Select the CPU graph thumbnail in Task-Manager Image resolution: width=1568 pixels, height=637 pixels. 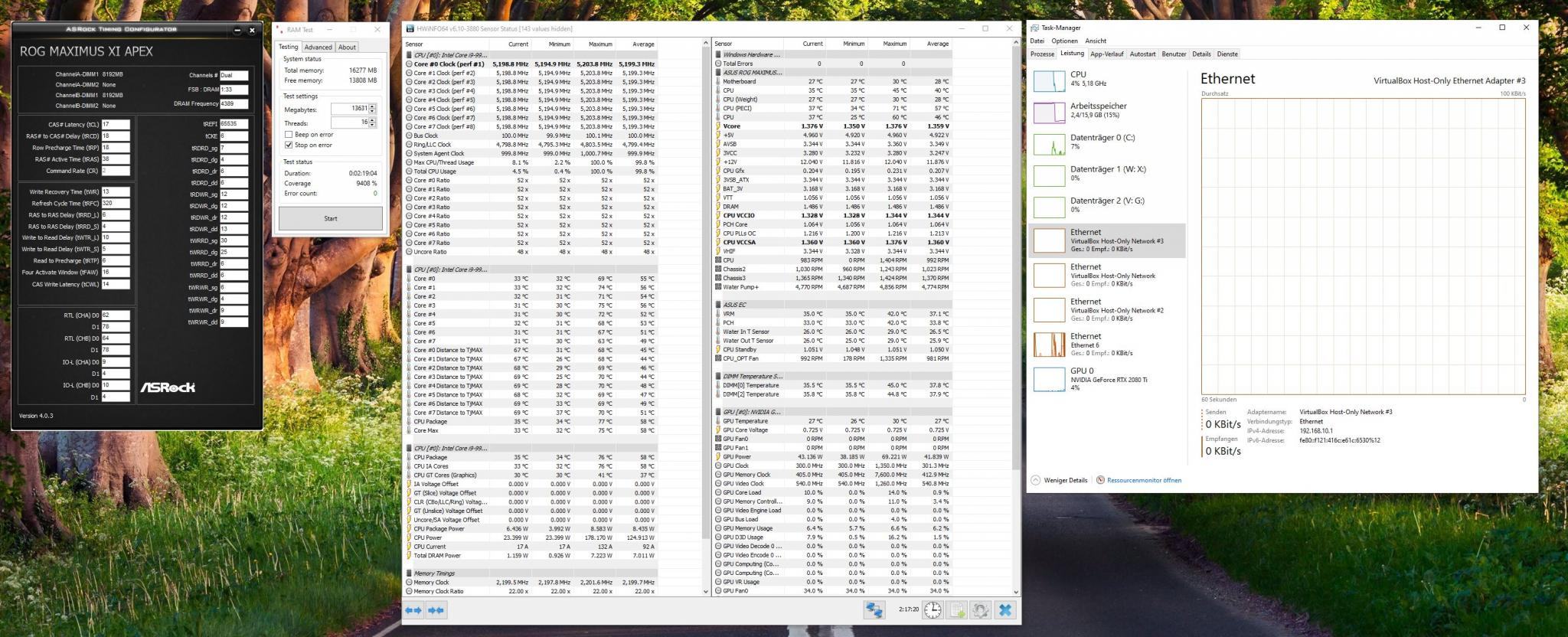pos(1049,81)
